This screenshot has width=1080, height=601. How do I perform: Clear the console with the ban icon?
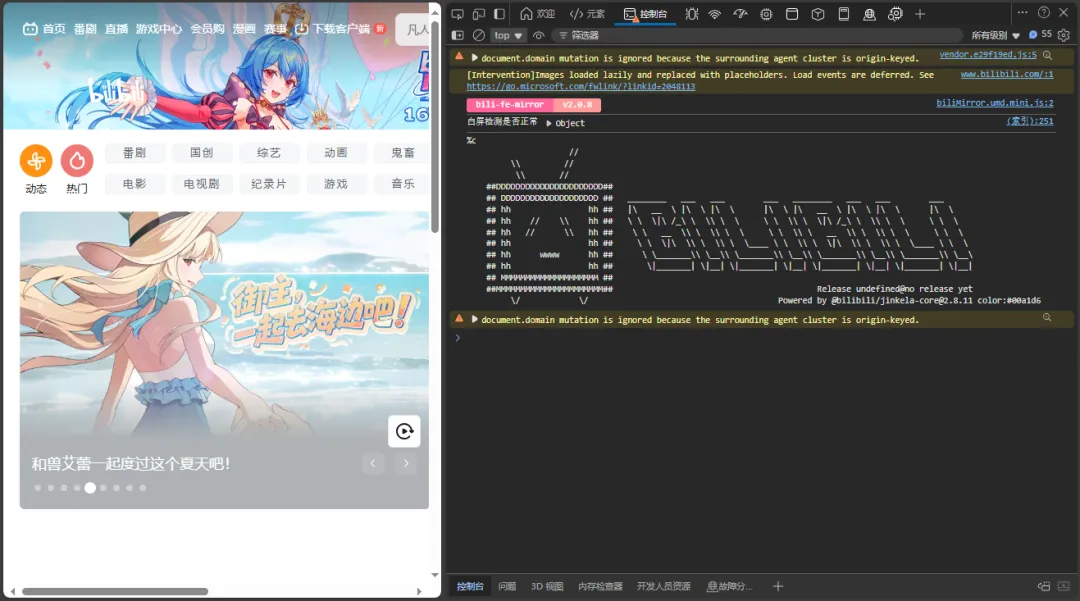click(x=479, y=35)
